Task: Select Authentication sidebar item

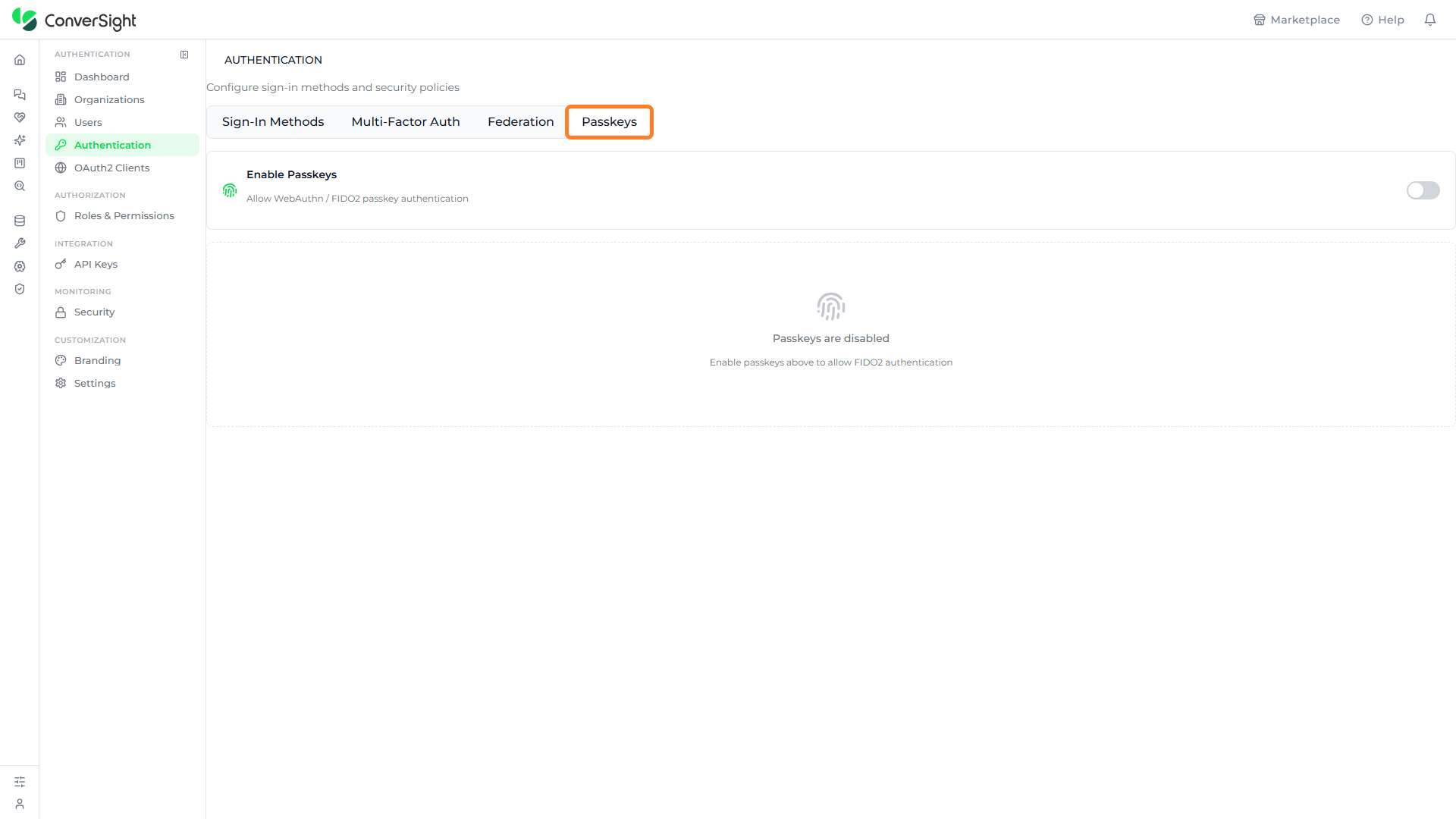Action: (122, 145)
